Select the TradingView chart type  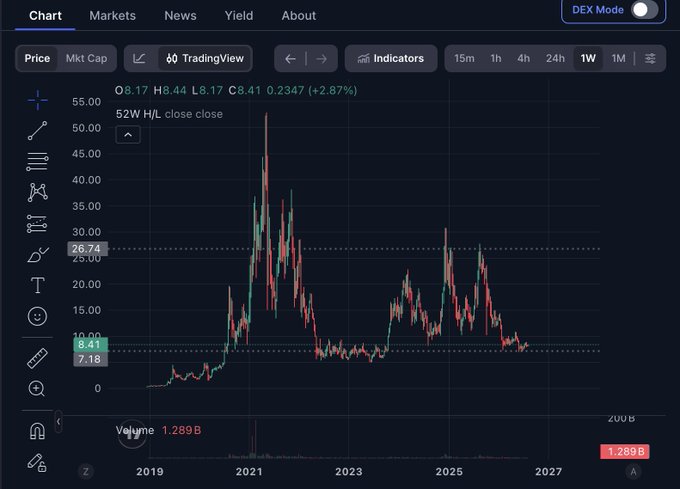[x=205, y=58]
